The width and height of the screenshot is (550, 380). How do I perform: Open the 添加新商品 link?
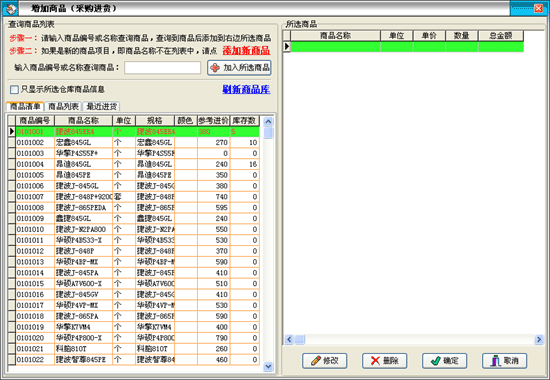[x=246, y=51]
